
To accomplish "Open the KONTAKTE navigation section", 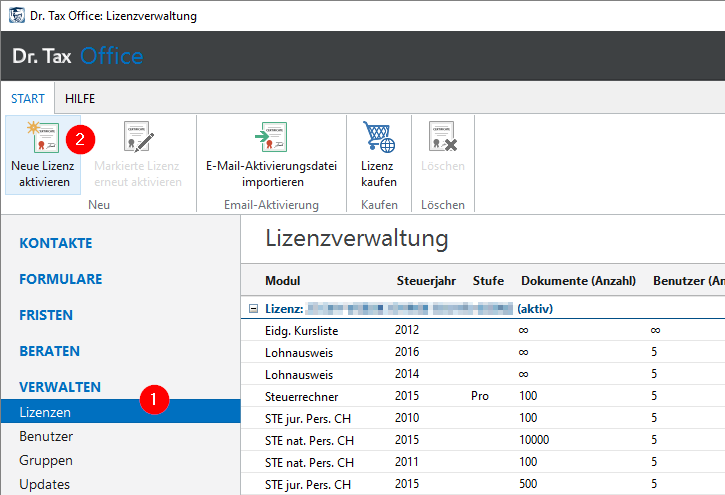I will pyautogui.click(x=56, y=243).
